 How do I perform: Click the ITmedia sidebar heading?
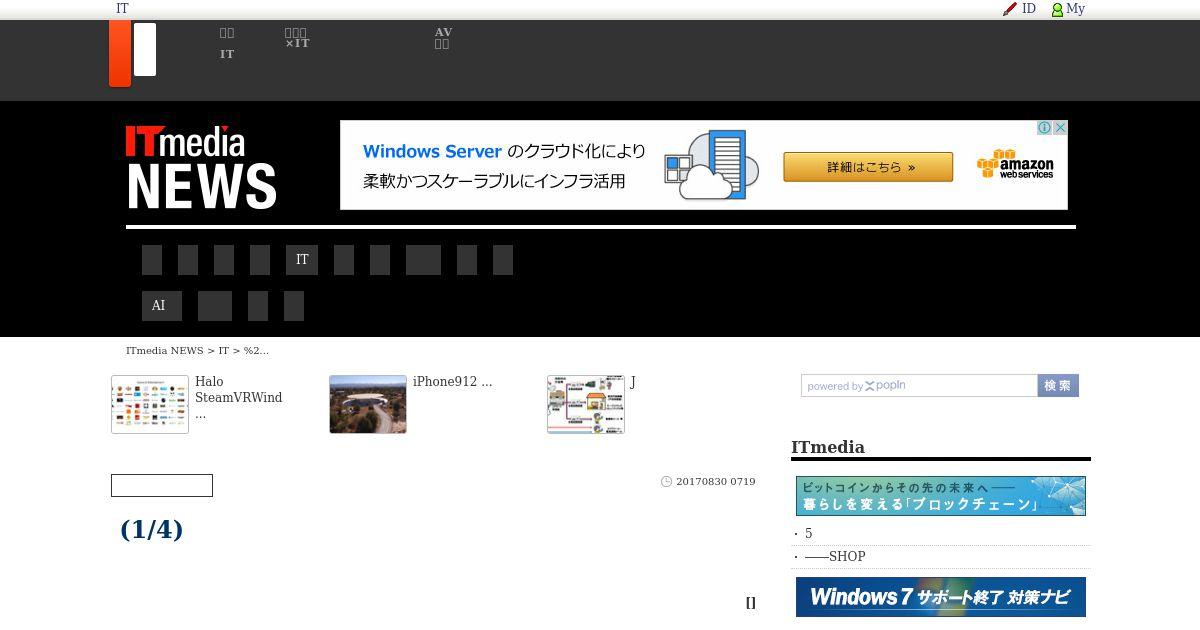point(828,447)
